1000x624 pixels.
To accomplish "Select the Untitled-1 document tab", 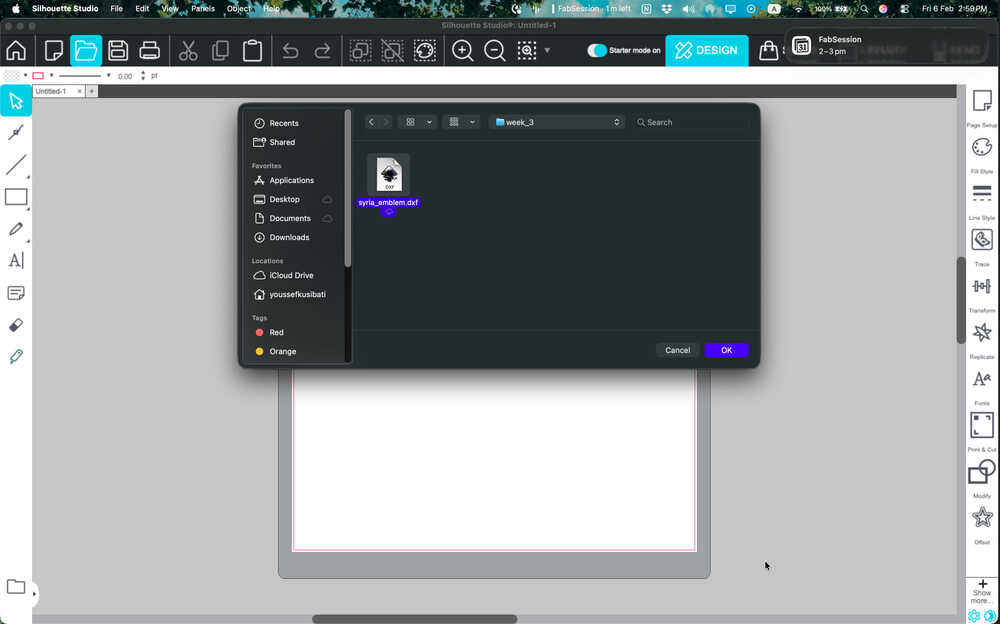I will 51,91.
